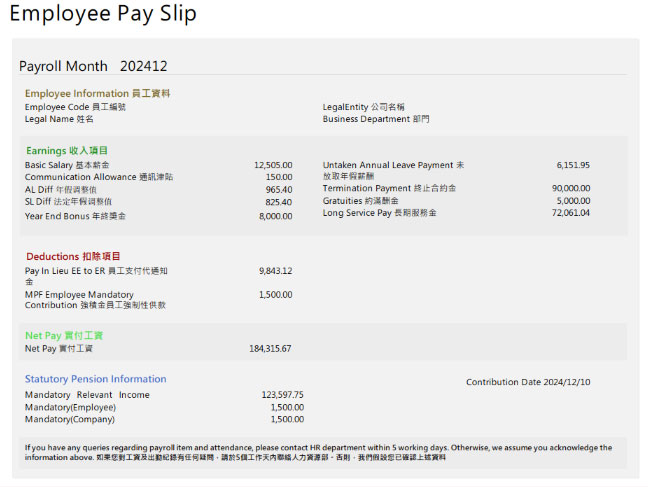Click the Long Service Pay label
The width and height of the screenshot is (648, 487).
pos(379,213)
